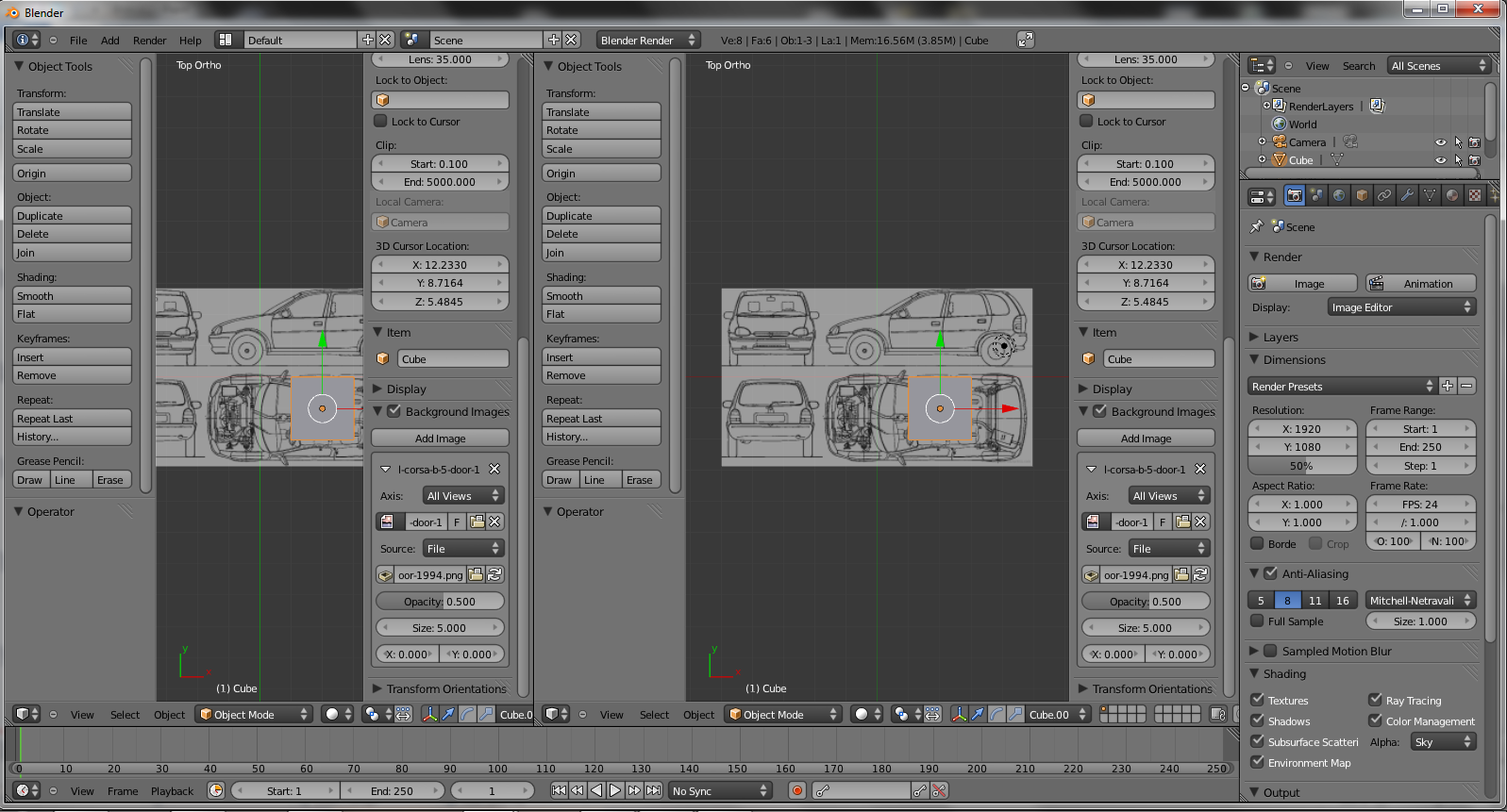This screenshot has height=812, width=1507.
Task: Click the Image render button
Action: 1302,283
